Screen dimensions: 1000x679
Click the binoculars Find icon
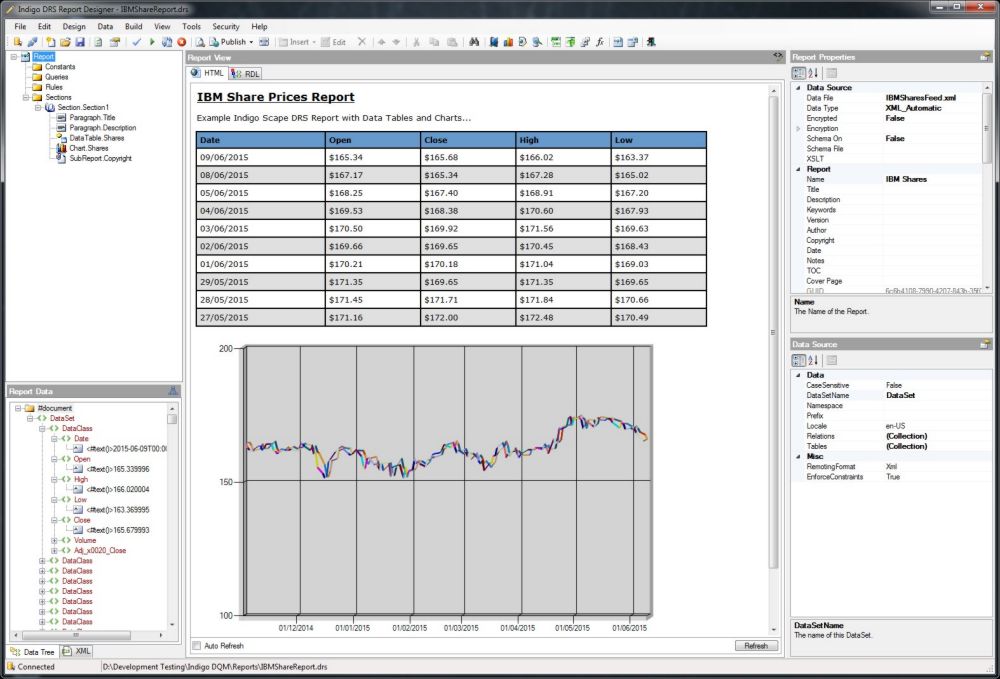click(475, 43)
